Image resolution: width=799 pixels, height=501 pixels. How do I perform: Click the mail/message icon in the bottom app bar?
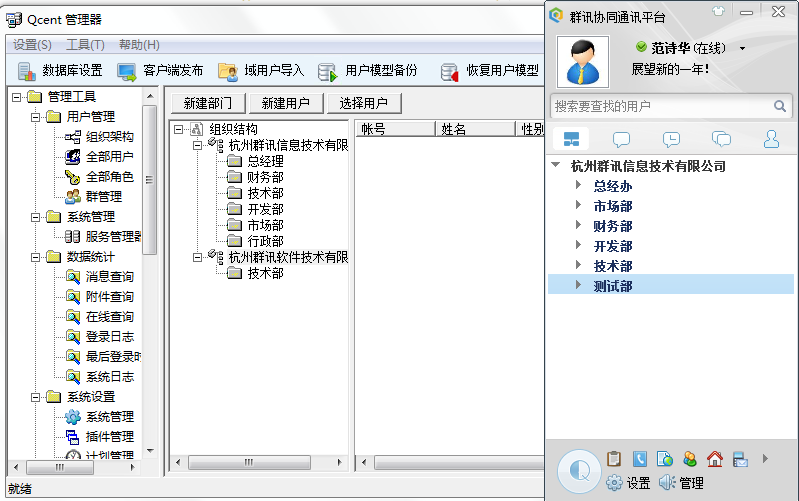740,459
